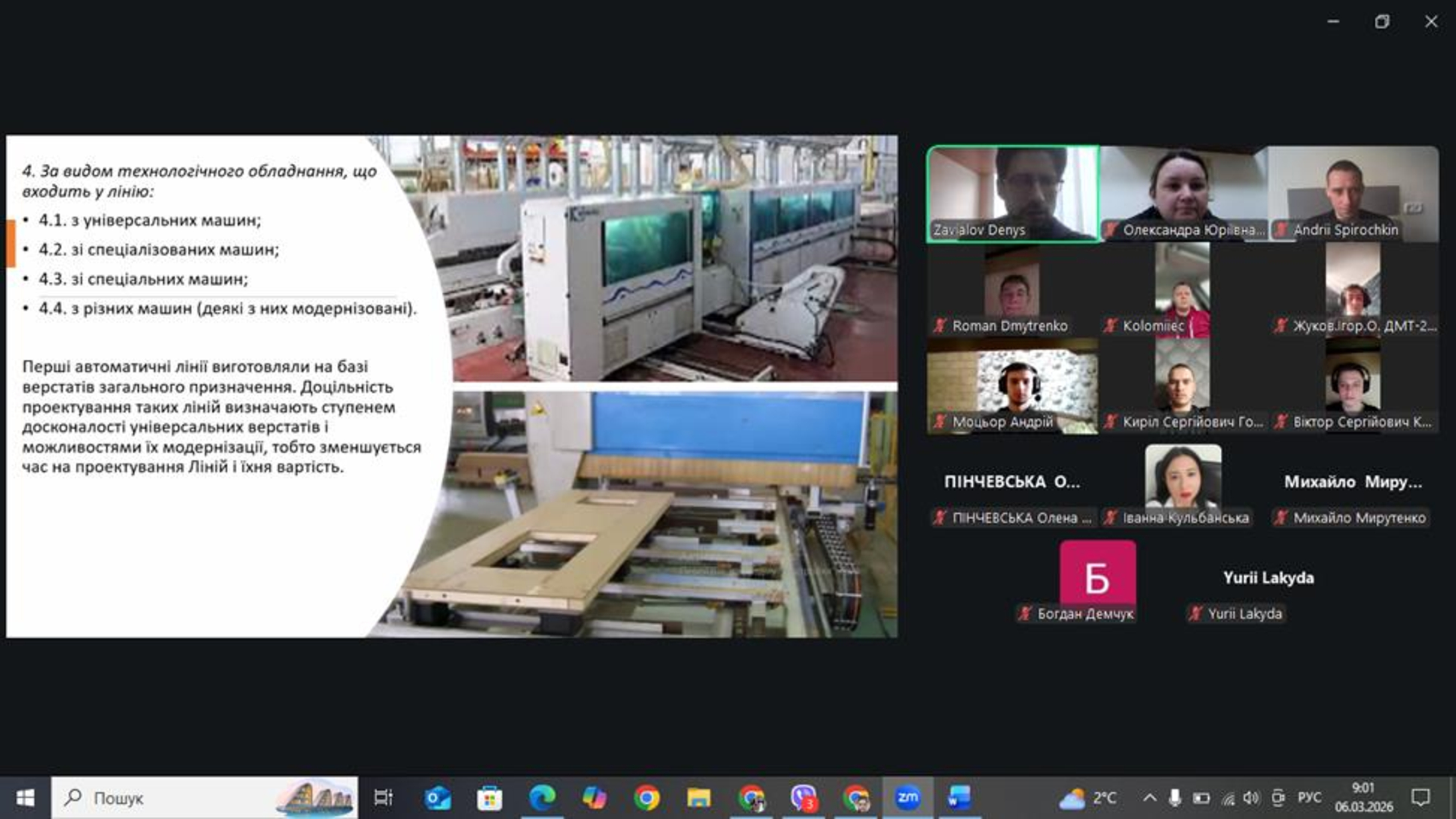1456x819 pixels.
Task: Open the clock and date flyout
Action: [x=1363, y=798]
